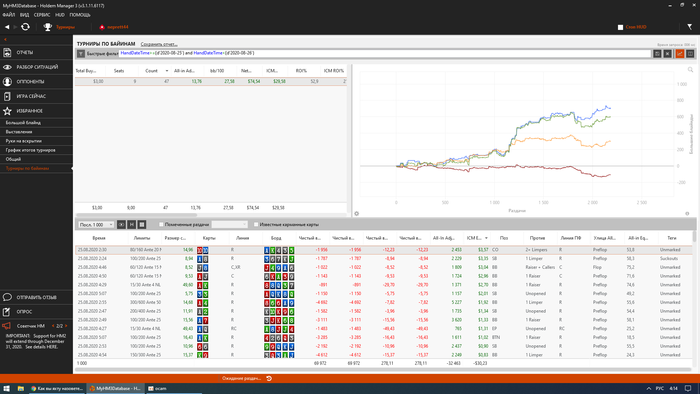Go back with the left arrow icon
700x394 pixels.
click(x=7, y=27)
